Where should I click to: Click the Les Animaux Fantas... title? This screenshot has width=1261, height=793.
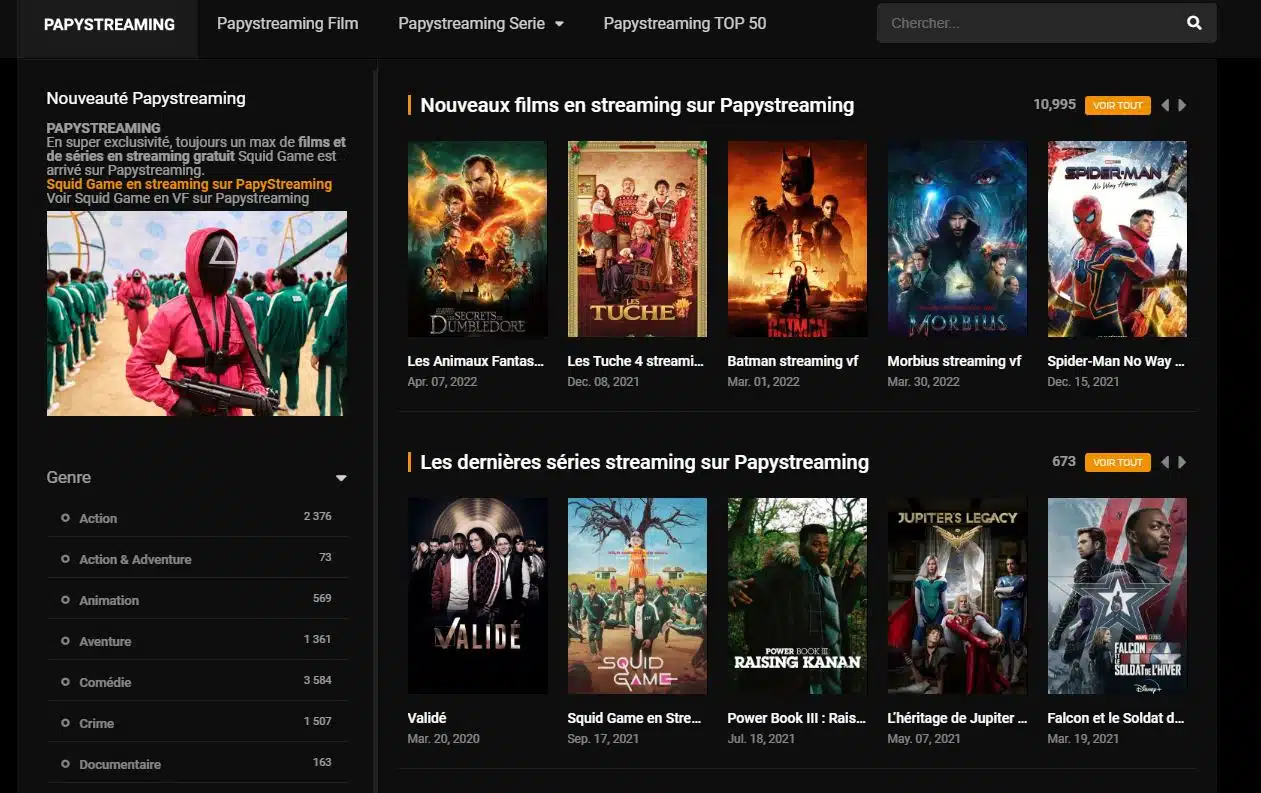point(476,361)
